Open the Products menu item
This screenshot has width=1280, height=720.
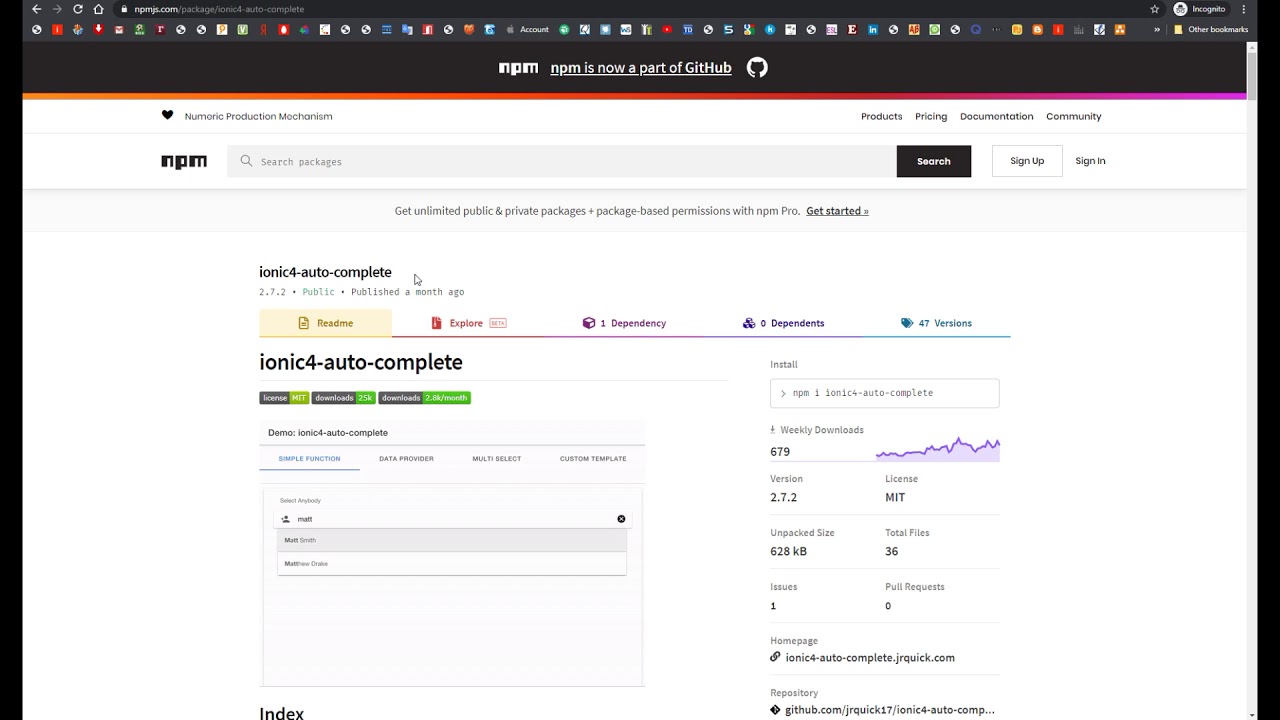coord(882,116)
